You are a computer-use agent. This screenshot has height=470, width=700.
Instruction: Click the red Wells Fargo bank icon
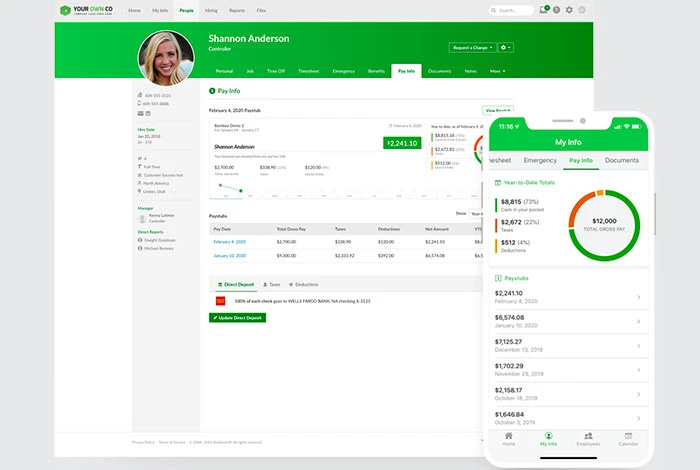coord(221,301)
